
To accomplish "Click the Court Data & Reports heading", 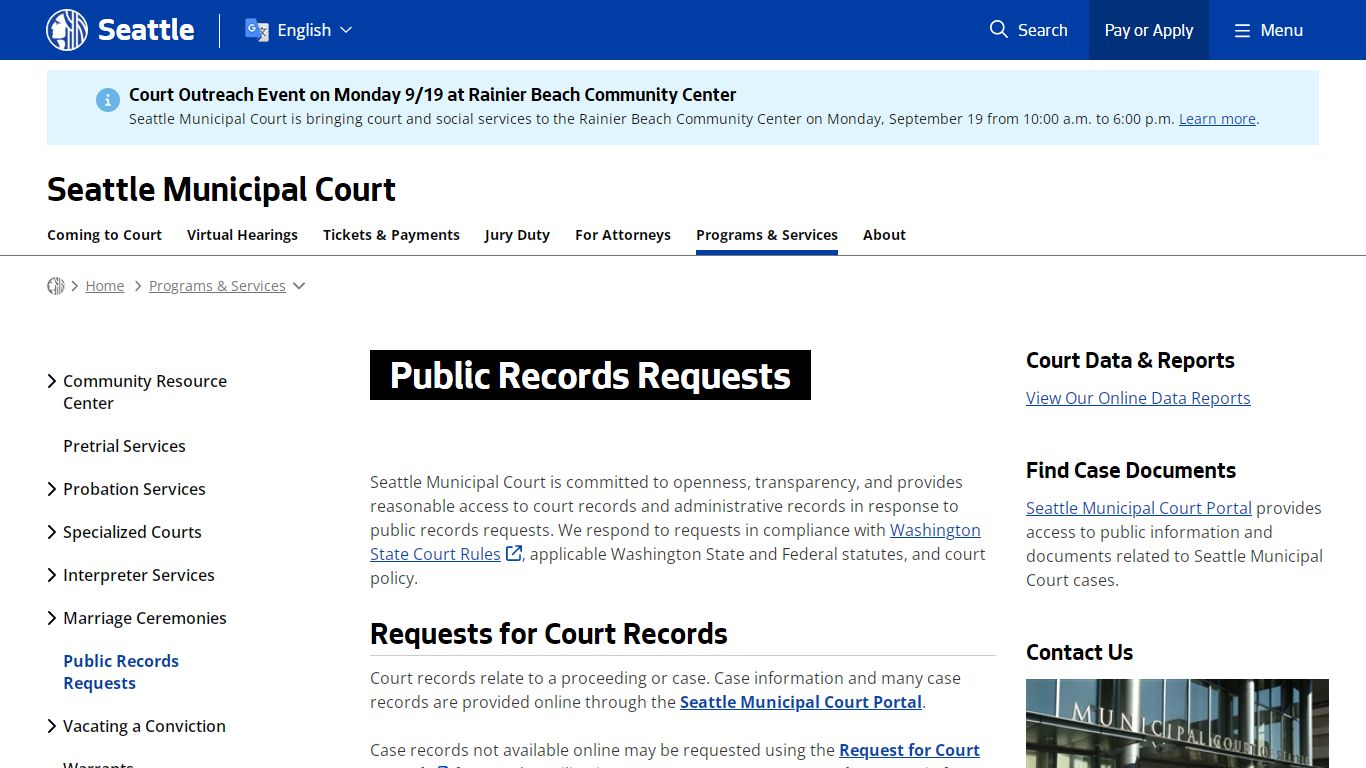I will coord(1130,360).
